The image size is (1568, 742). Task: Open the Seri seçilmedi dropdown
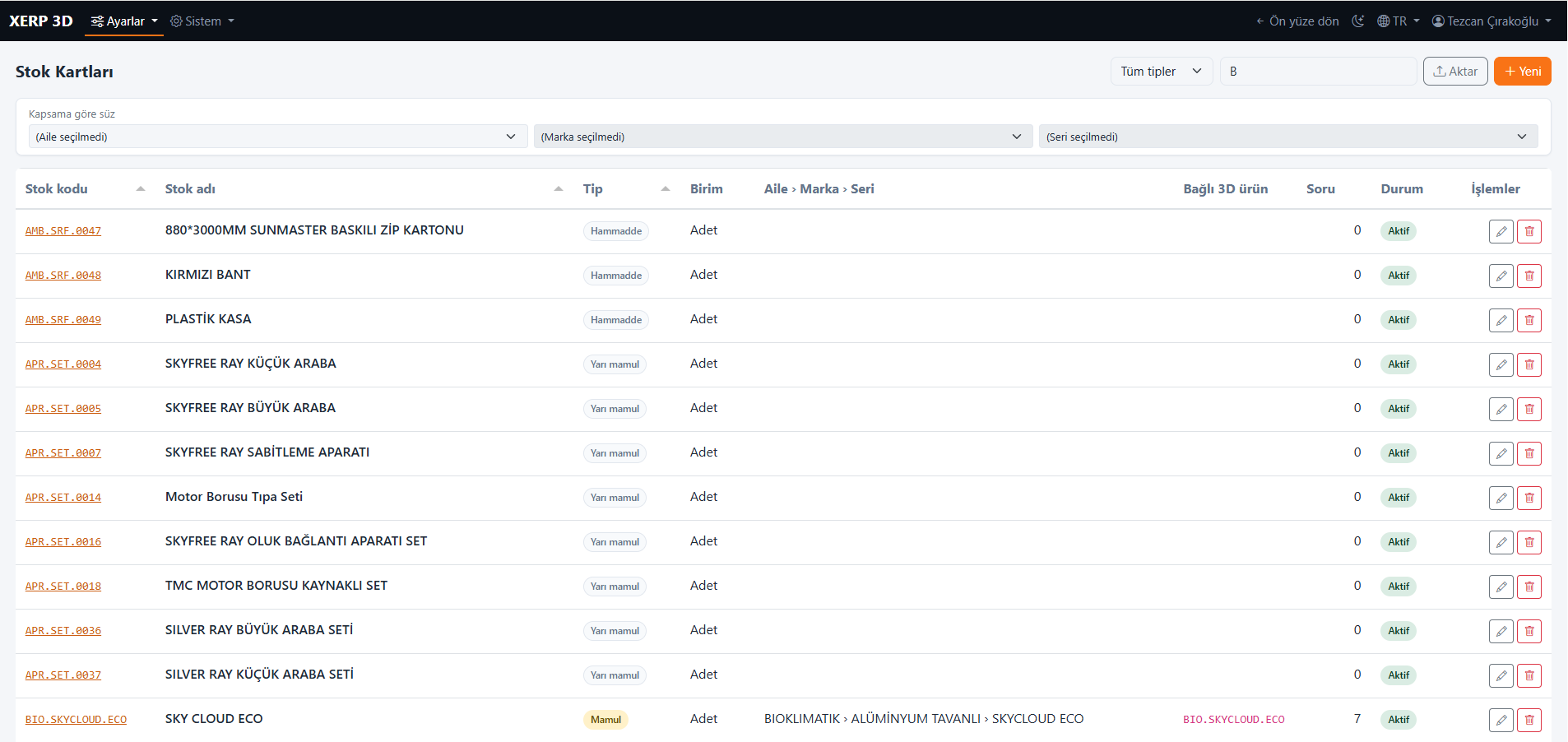1288,137
